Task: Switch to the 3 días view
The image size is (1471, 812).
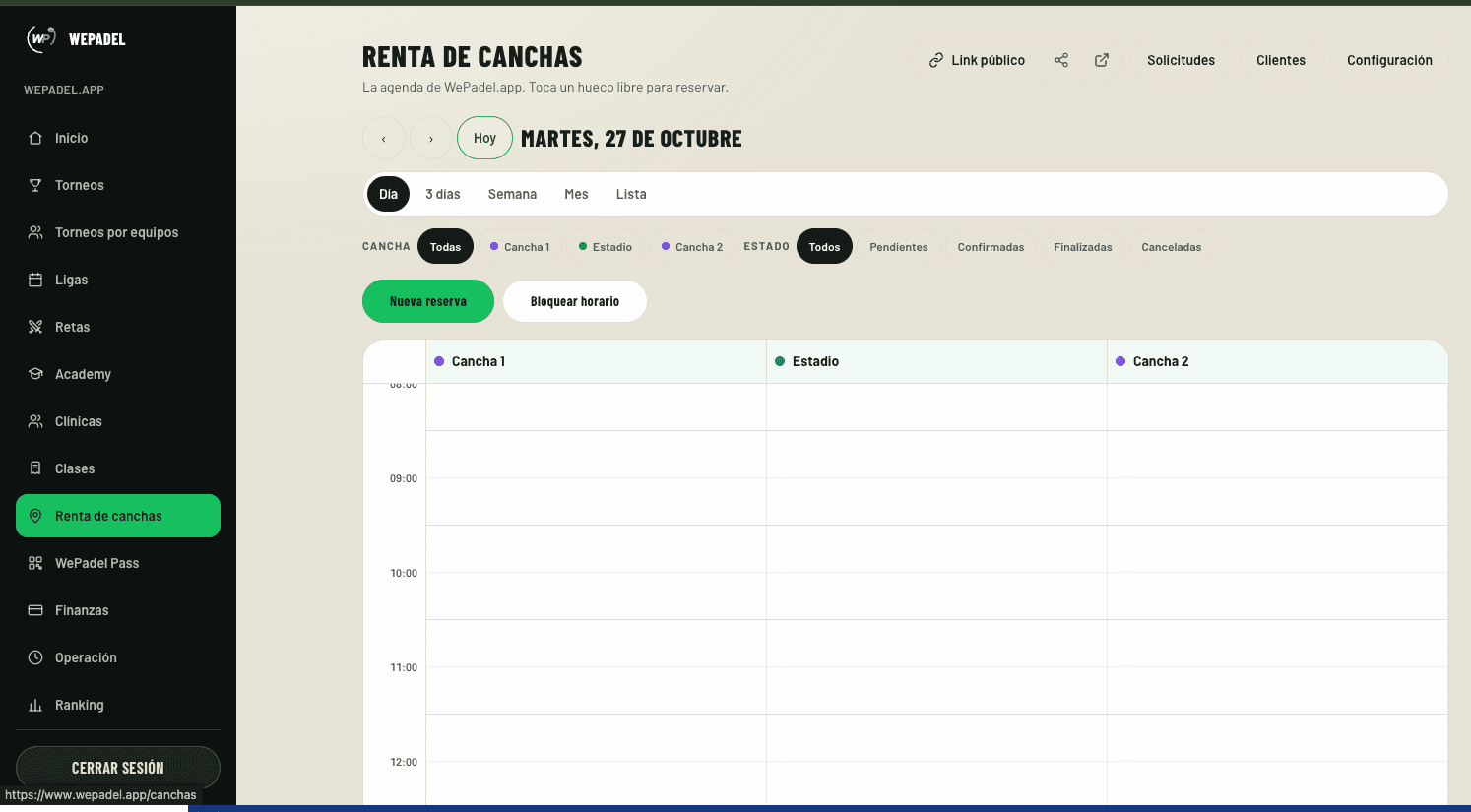Action: tap(443, 194)
